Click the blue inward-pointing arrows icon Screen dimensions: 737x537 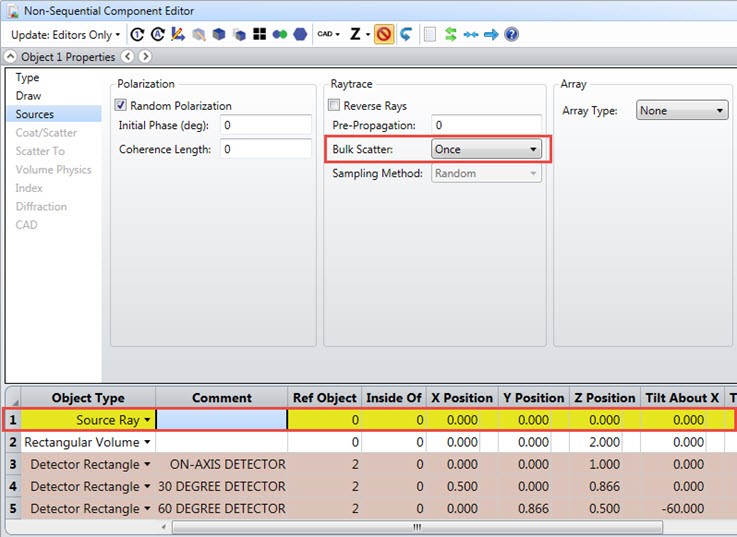(470, 34)
